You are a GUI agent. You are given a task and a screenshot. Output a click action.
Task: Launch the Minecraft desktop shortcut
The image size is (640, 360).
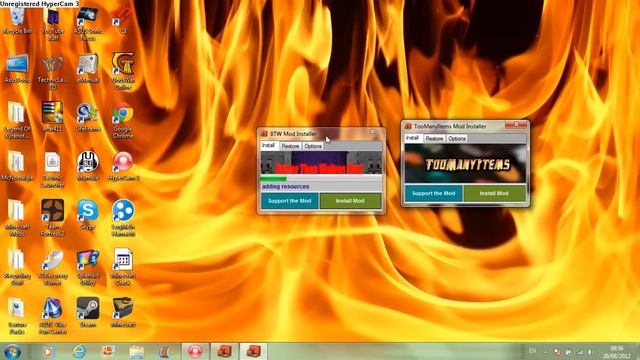pyautogui.click(x=123, y=313)
